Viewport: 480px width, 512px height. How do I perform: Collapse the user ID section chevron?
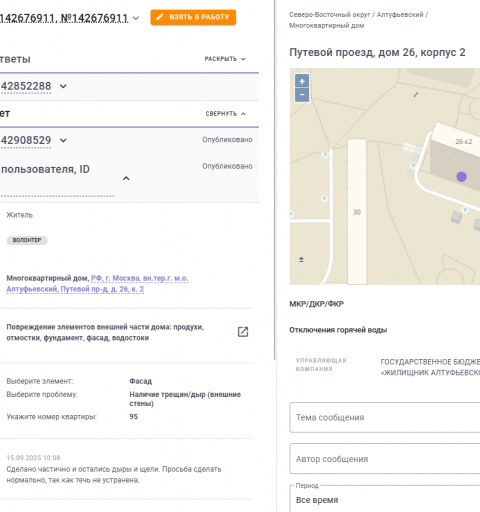click(x=126, y=178)
